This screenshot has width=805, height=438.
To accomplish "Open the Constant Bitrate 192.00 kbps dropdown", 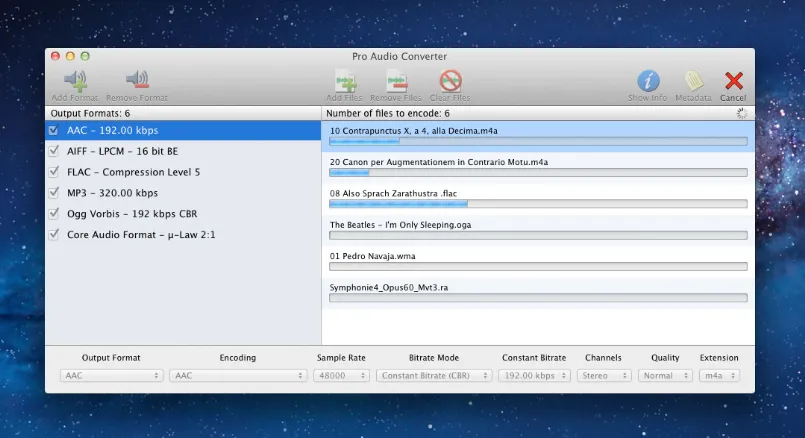I will pyautogui.click(x=534, y=376).
